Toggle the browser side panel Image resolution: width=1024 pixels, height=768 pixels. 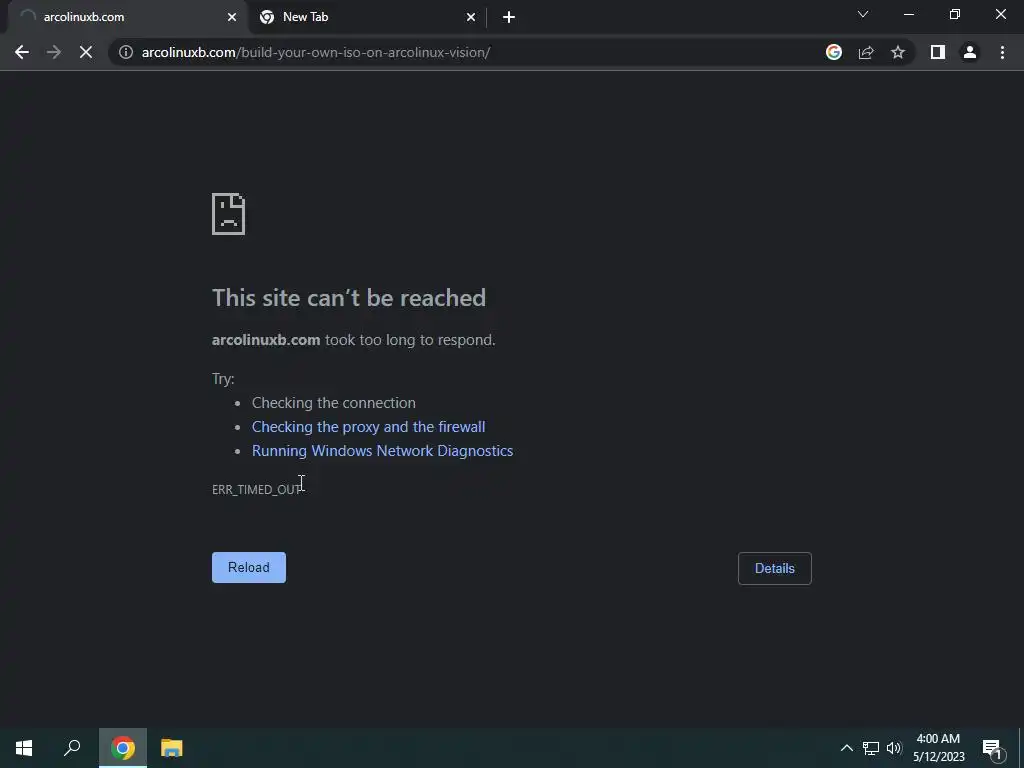coord(938,52)
